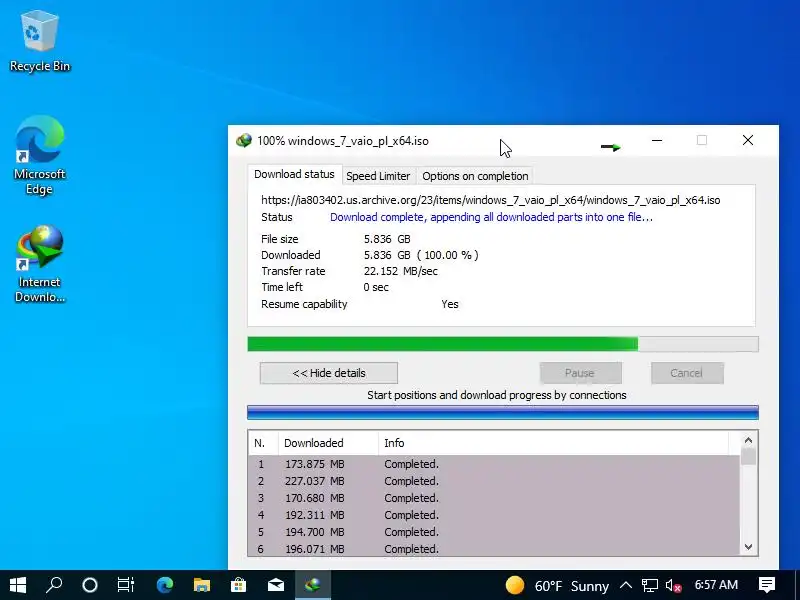Select connection row with 227.037 MB
Screen dimensions: 800x600
coord(494,481)
